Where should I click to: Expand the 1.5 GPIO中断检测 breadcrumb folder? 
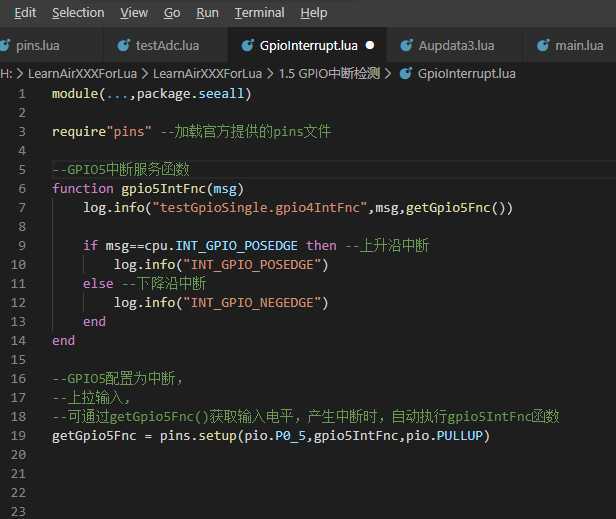click(x=331, y=74)
